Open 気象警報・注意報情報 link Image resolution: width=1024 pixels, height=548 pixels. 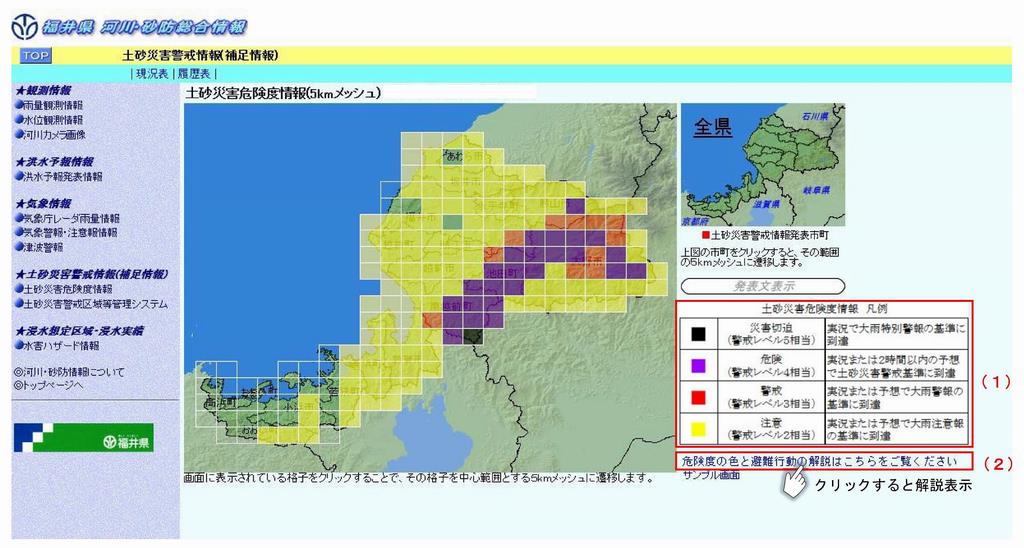70,233
